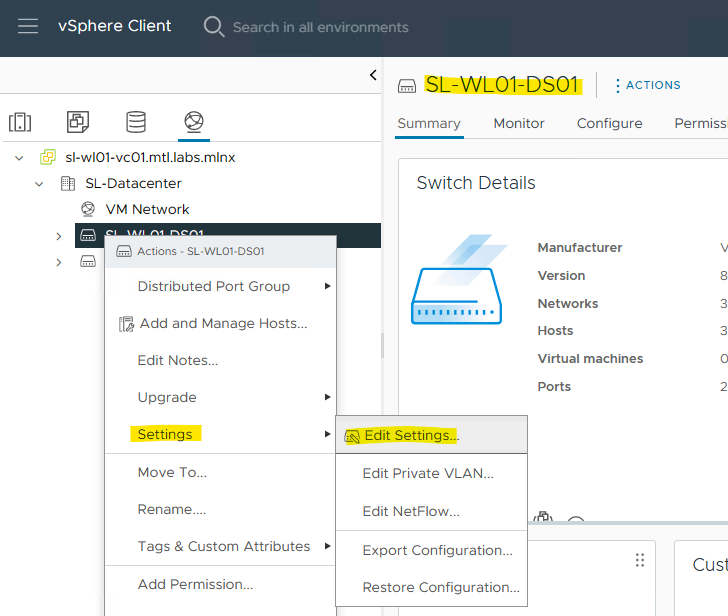This screenshot has height=616, width=728.
Task: Click the Add and Manage Hosts icon
Action: 126,324
